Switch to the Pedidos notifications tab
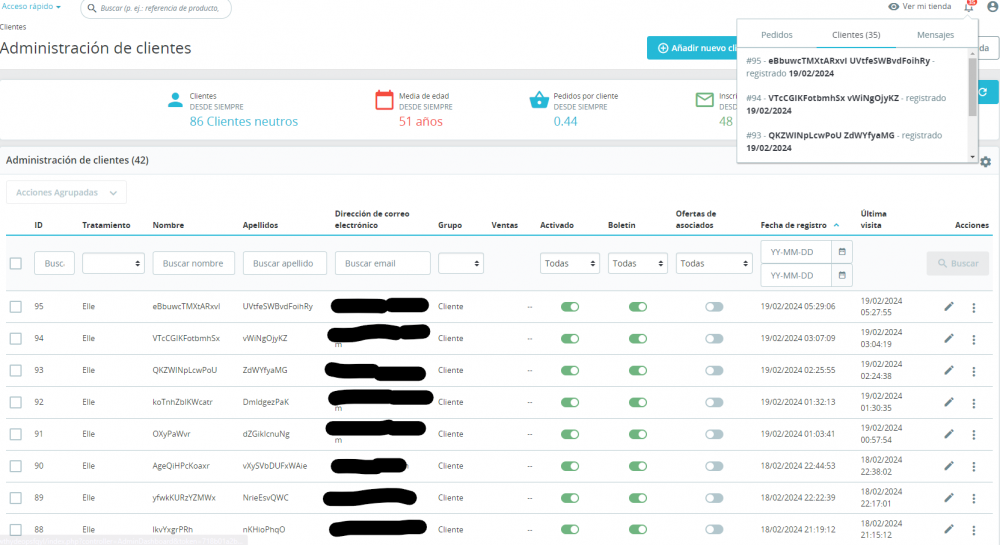Viewport: 1000px width, 545px height. click(777, 35)
